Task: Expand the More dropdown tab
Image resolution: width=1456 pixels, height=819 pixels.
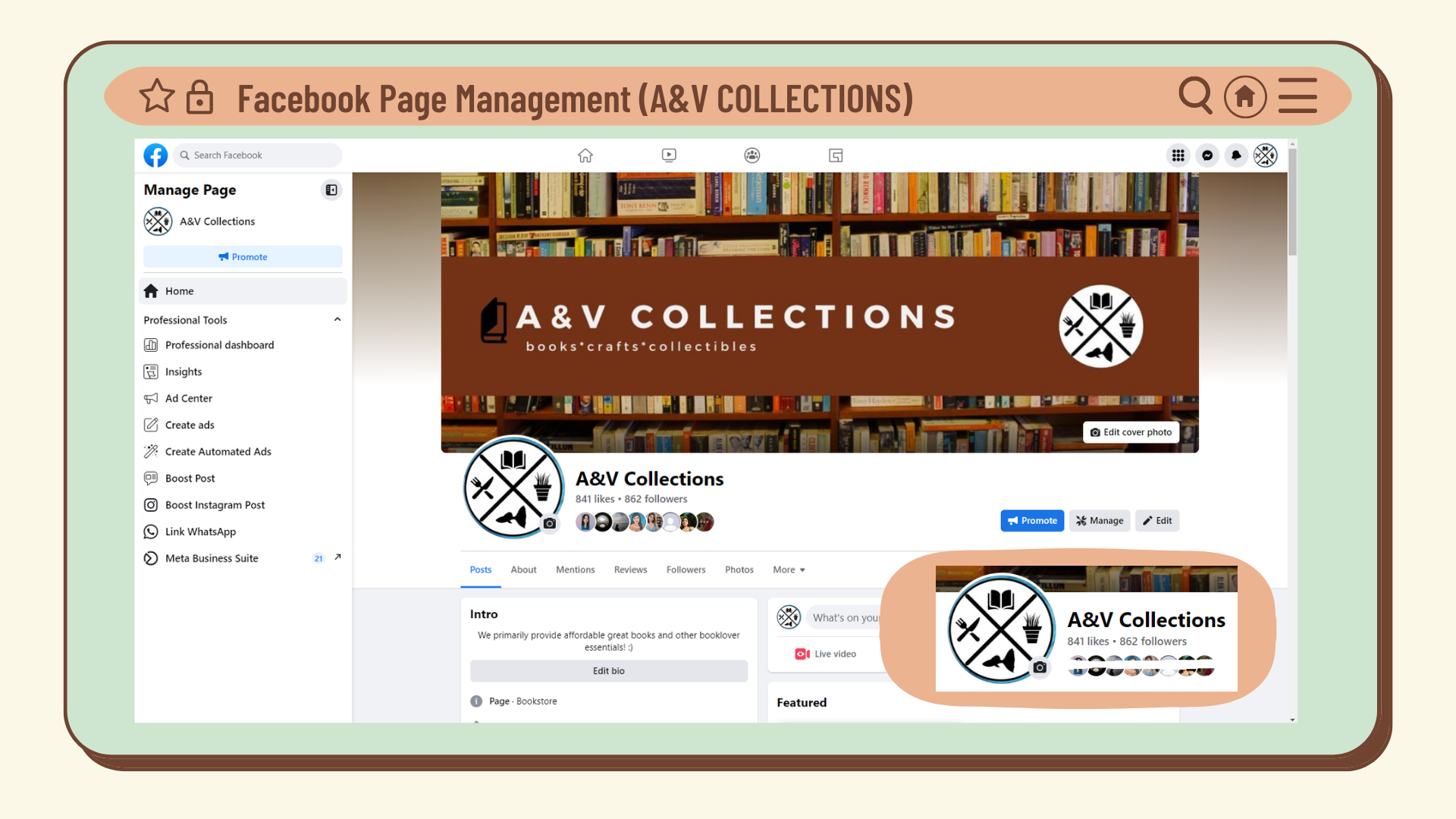Action: point(789,570)
